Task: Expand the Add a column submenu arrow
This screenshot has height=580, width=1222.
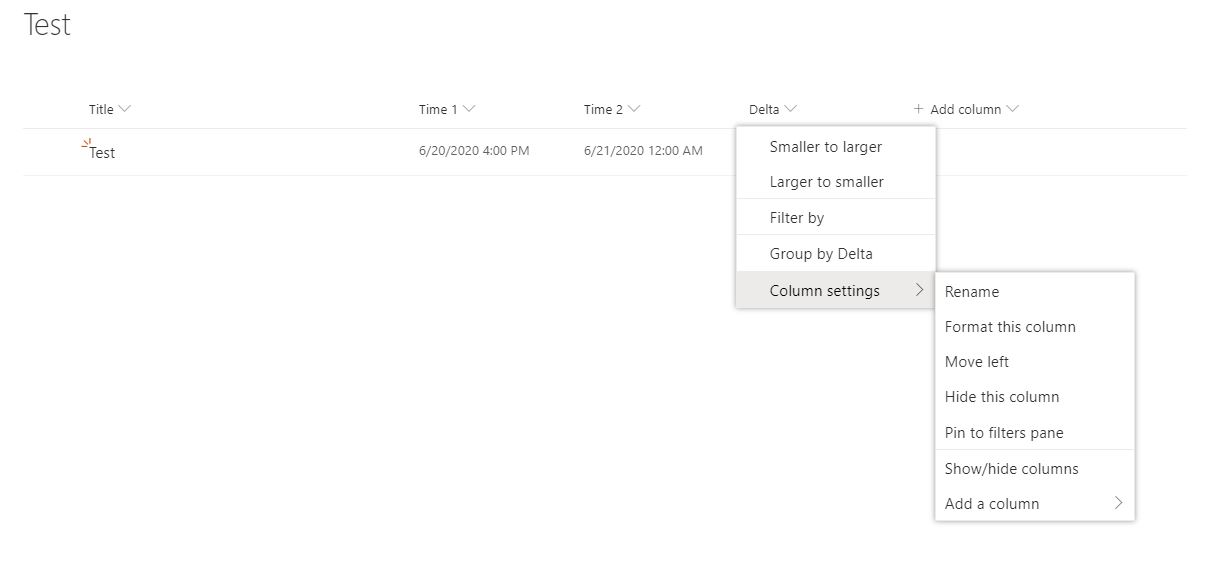Action: [1118, 504]
